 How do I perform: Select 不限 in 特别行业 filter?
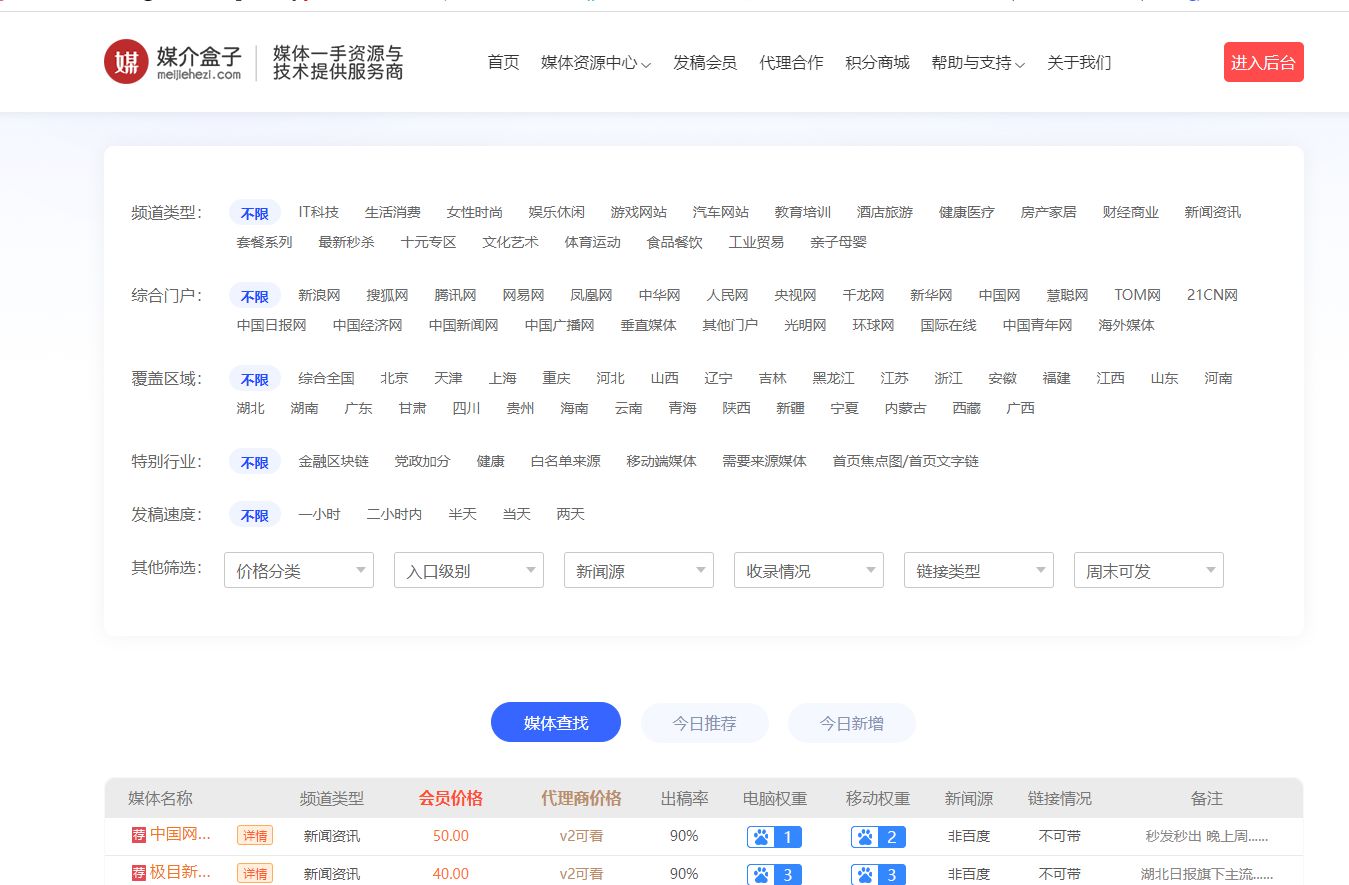[x=254, y=462]
